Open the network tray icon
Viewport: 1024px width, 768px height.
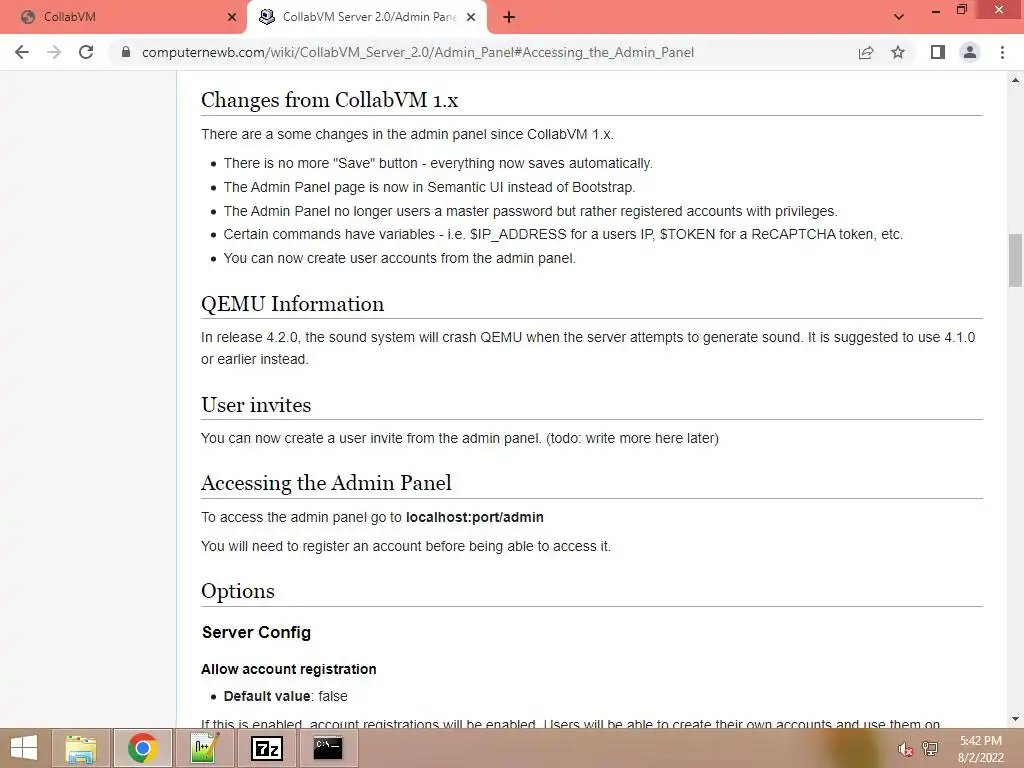tap(929, 749)
